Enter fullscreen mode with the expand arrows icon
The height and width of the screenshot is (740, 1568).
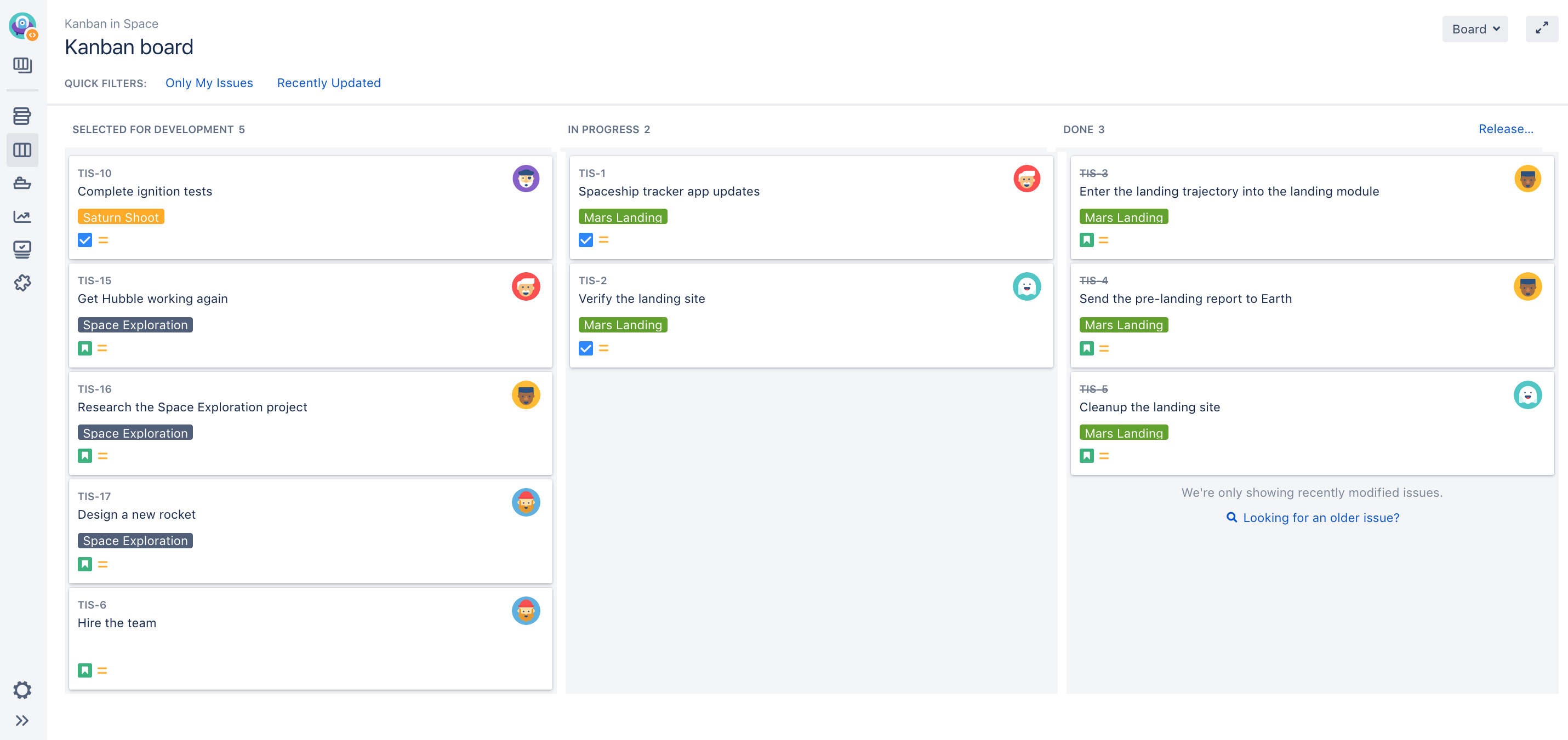click(1541, 28)
